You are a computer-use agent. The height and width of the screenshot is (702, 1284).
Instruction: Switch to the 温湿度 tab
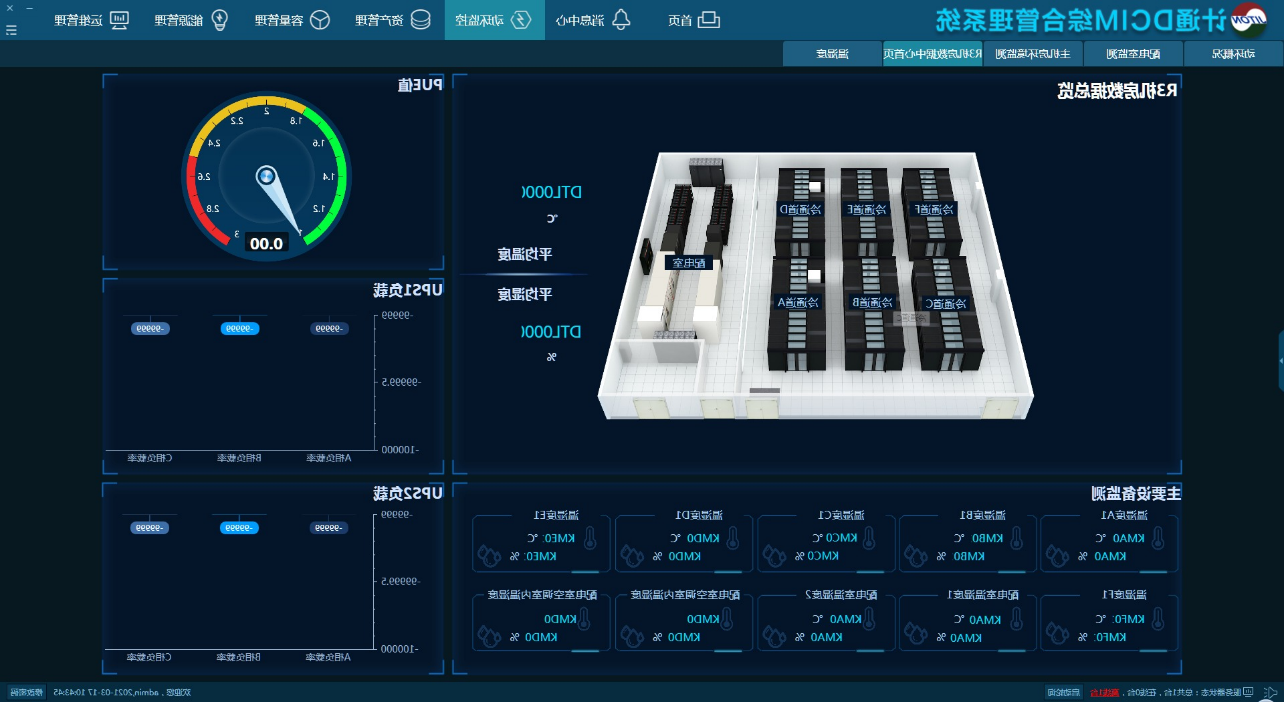(x=831, y=54)
